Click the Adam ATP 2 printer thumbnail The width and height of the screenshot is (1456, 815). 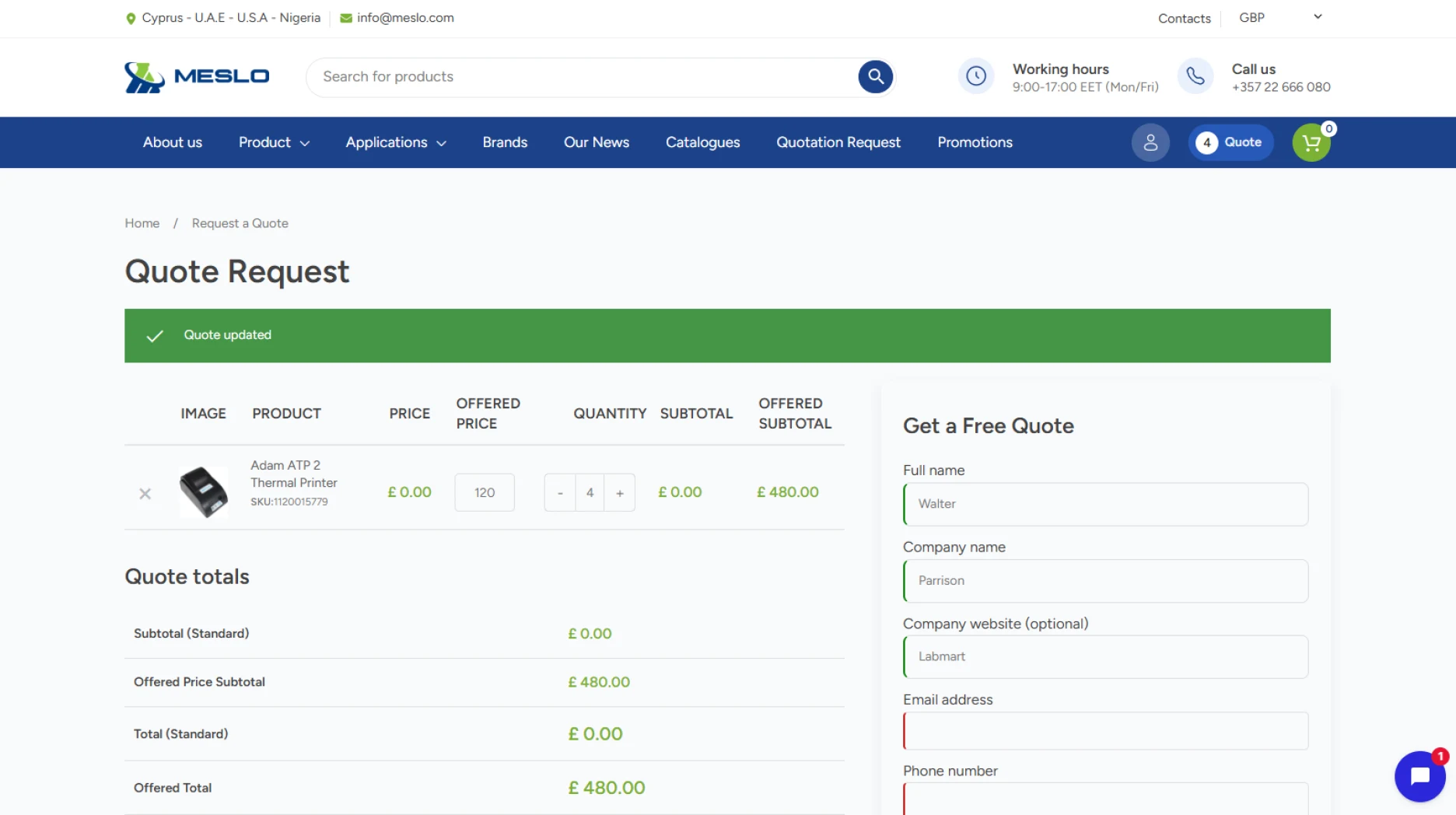[204, 492]
